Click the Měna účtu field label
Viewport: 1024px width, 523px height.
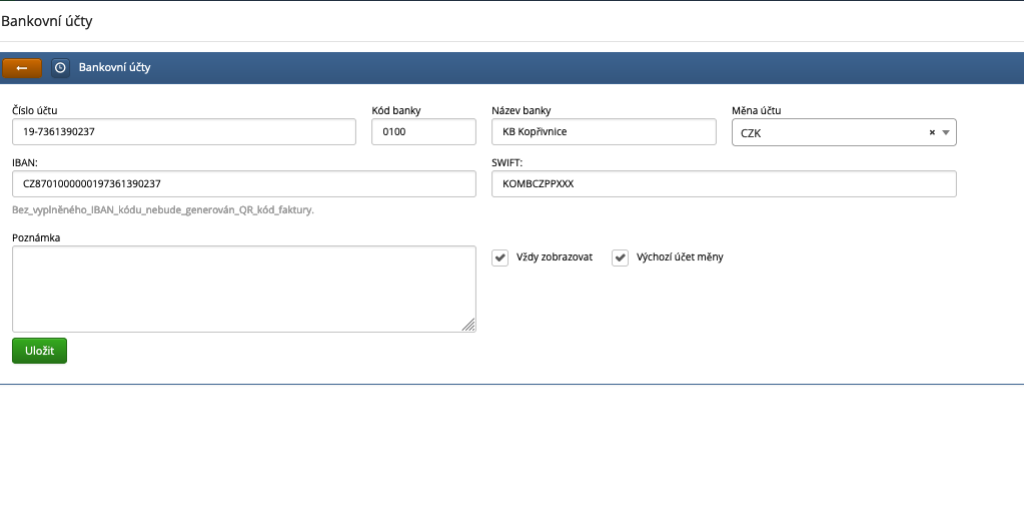pyautogui.click(x=757, y=110)
